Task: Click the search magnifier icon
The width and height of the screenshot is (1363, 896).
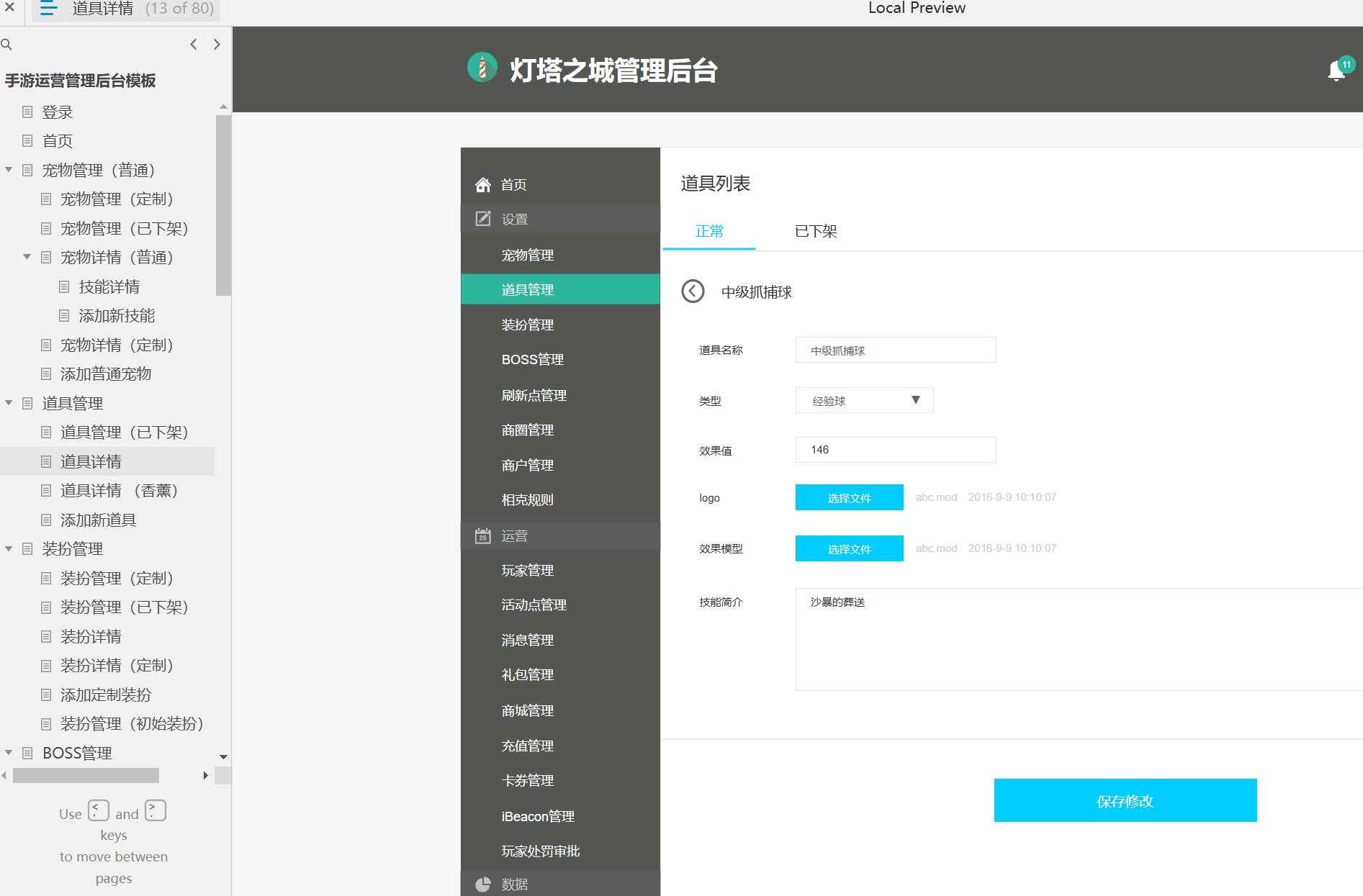Action: (x=7, y=44)
